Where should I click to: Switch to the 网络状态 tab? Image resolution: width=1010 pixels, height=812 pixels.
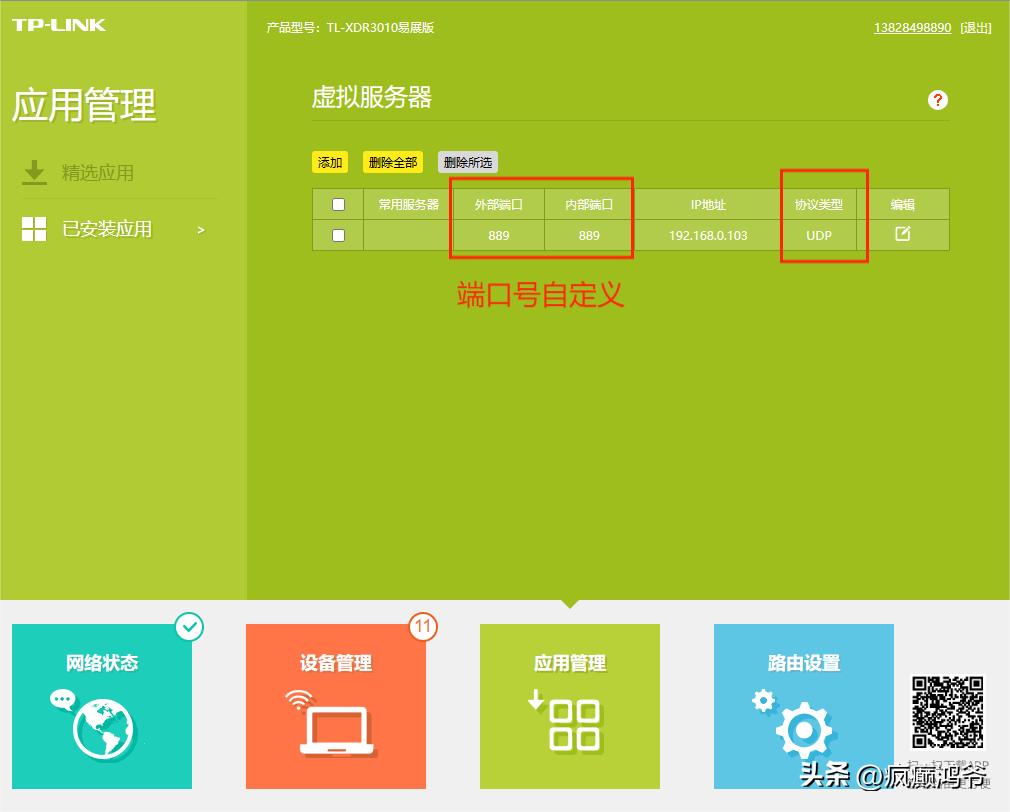click(101, 662)
